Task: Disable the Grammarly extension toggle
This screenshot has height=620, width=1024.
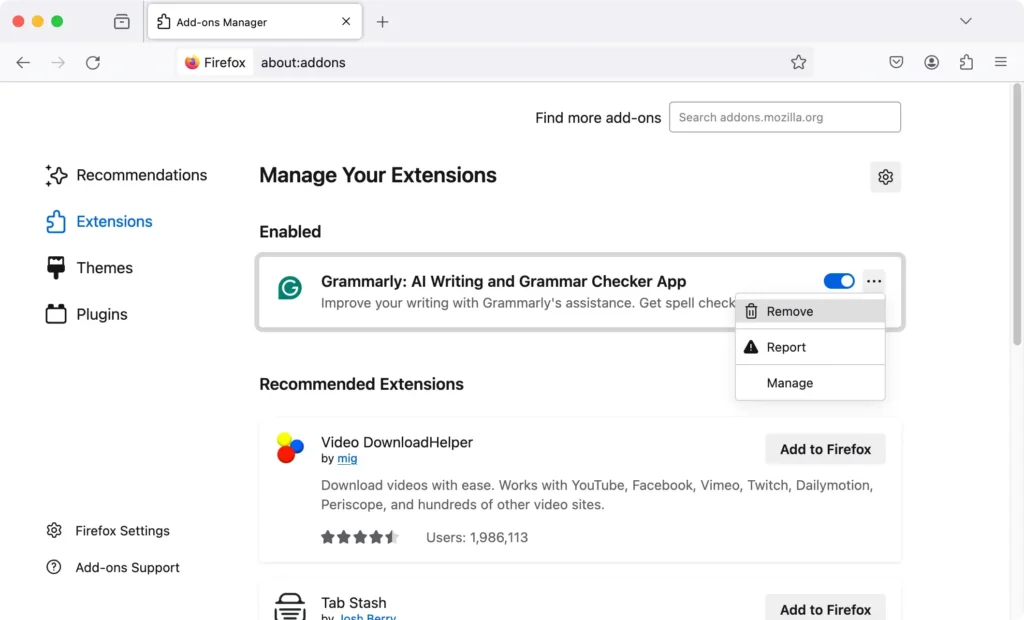Action: tap(839, 281)
